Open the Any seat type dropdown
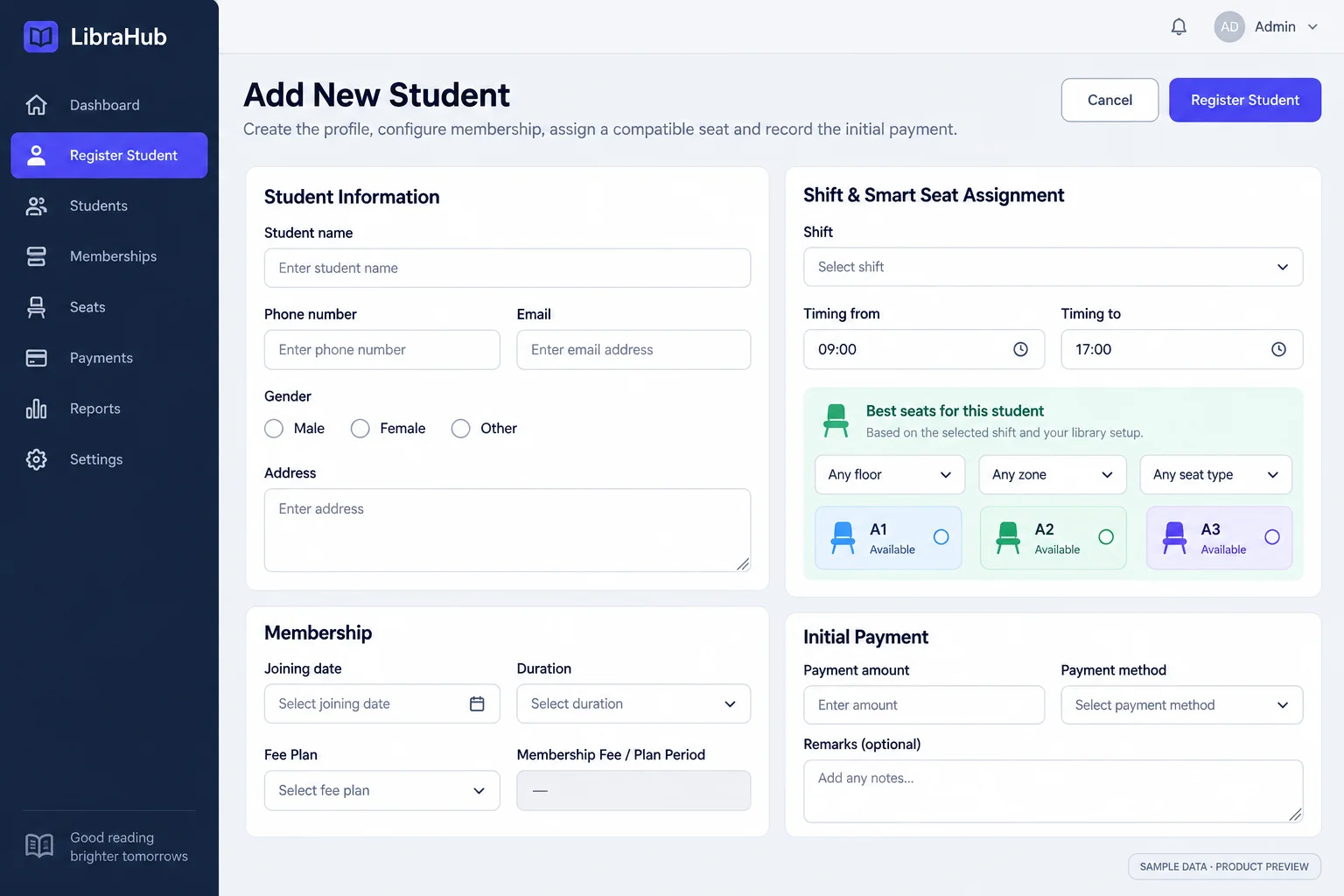This screenshot has height=896, width=1344. (1216, 474)
